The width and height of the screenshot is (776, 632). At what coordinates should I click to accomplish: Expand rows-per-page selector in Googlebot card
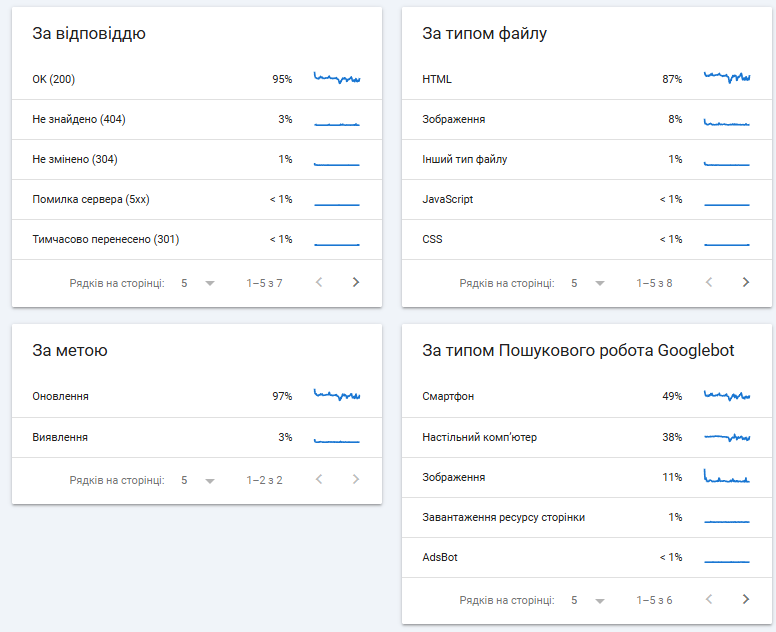coord(588,600)
